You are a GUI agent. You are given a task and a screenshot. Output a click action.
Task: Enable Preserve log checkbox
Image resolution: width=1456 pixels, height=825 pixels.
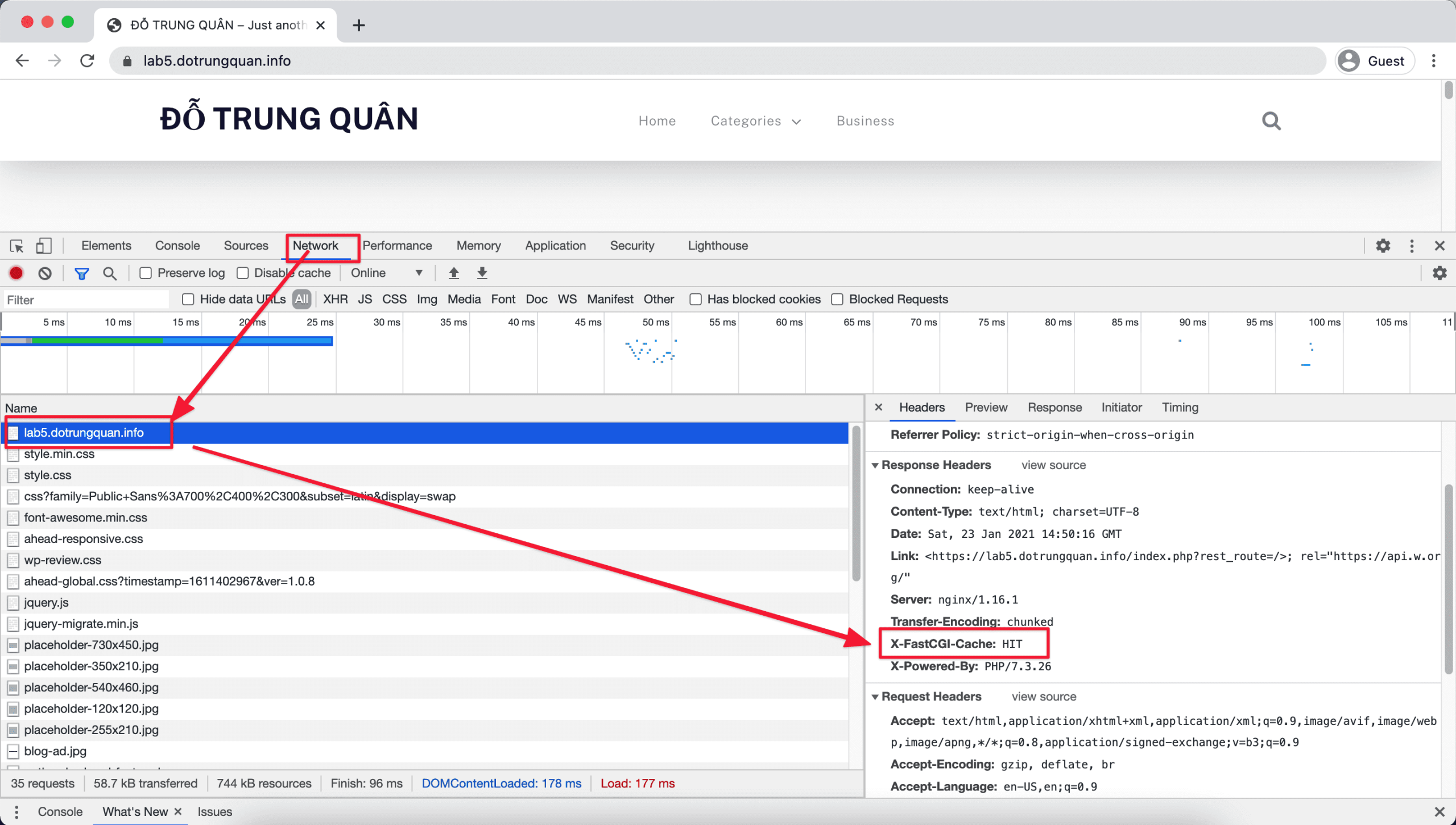(x=146, y=273)
